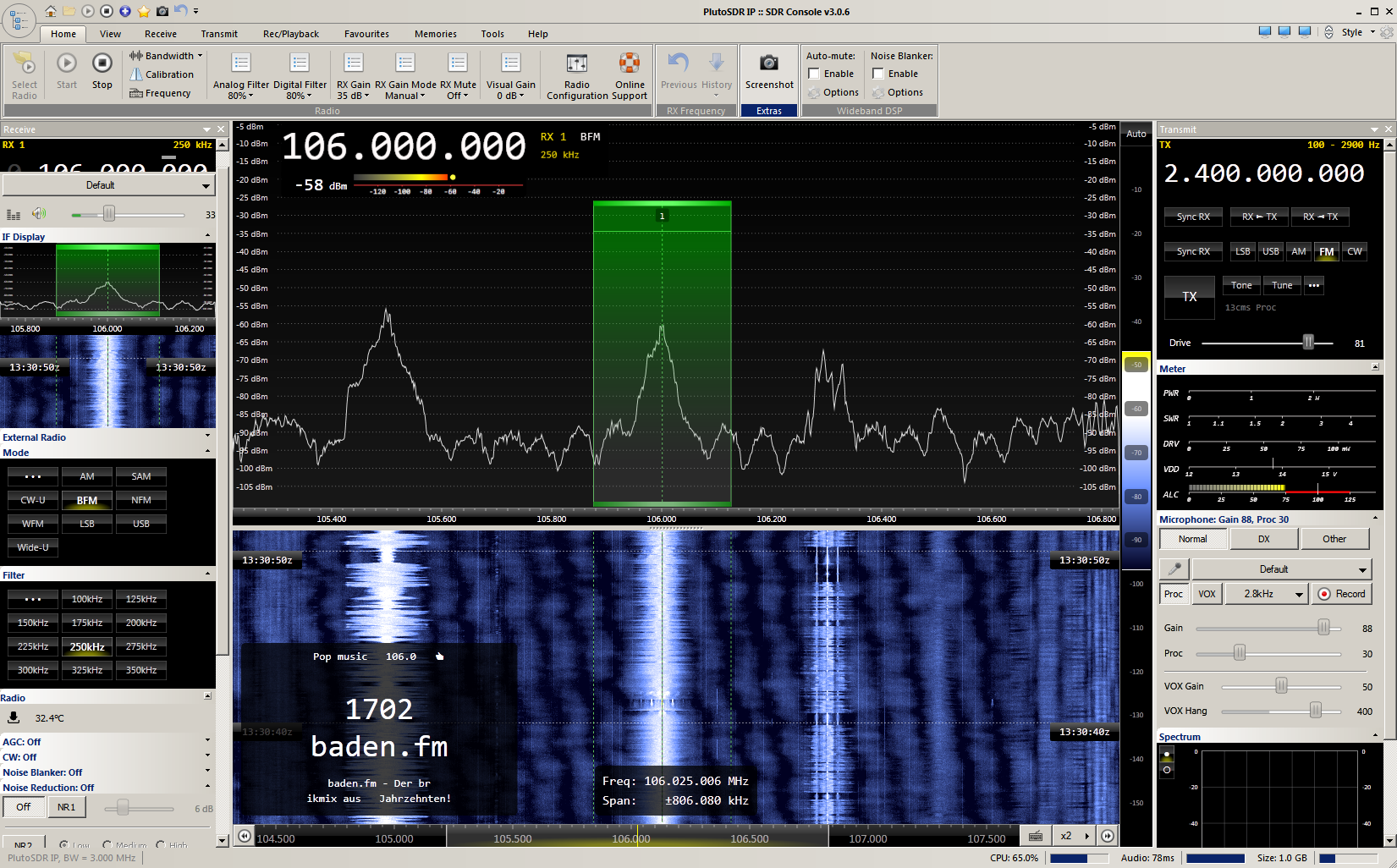Open the 2.8kHz transmit bandwidth dropdown
Image resolution: width=1397 pixels, height=868 pixels.
[1265, 594]
